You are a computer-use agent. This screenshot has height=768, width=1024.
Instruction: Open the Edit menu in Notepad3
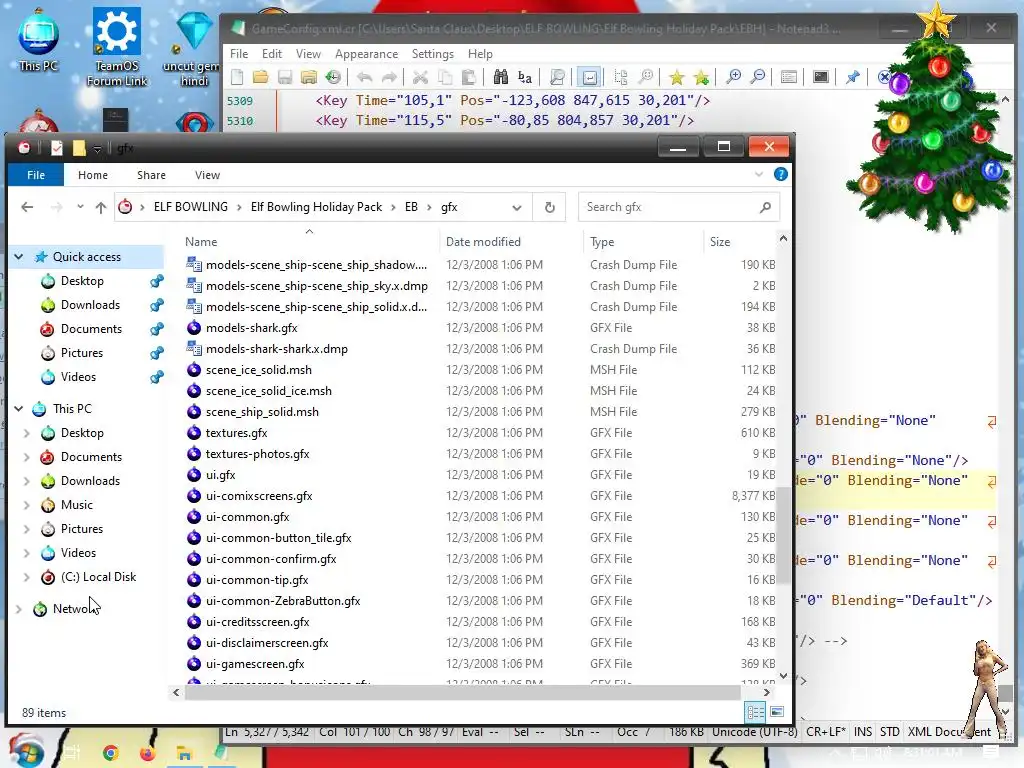(272, 54)
